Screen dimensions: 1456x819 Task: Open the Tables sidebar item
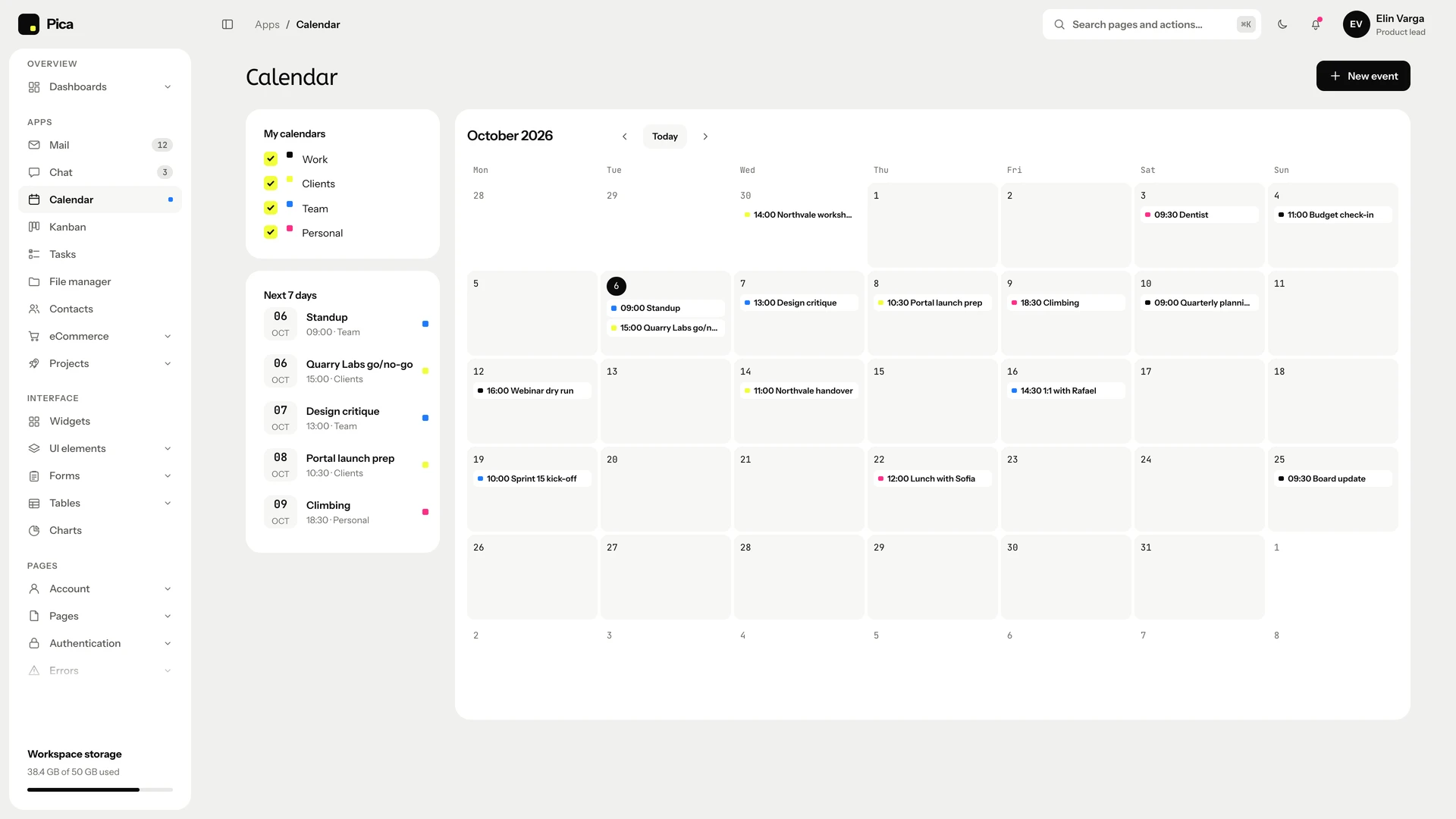point(100,503)
